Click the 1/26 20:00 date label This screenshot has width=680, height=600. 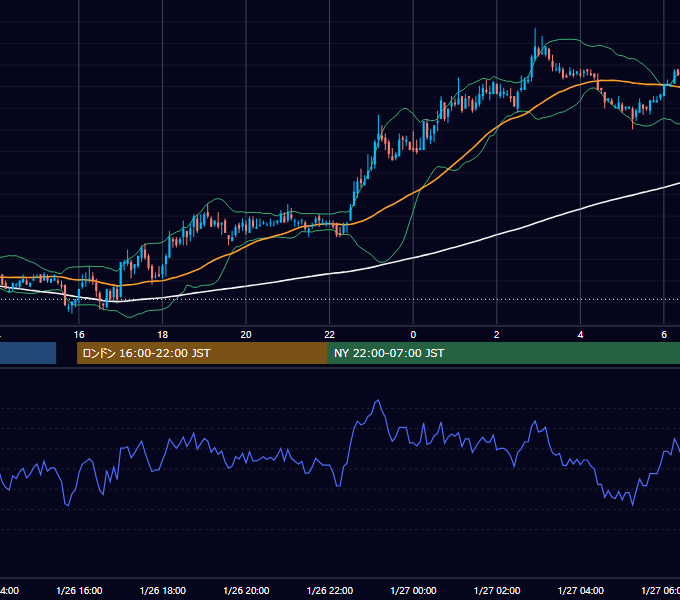click(246, 590)
